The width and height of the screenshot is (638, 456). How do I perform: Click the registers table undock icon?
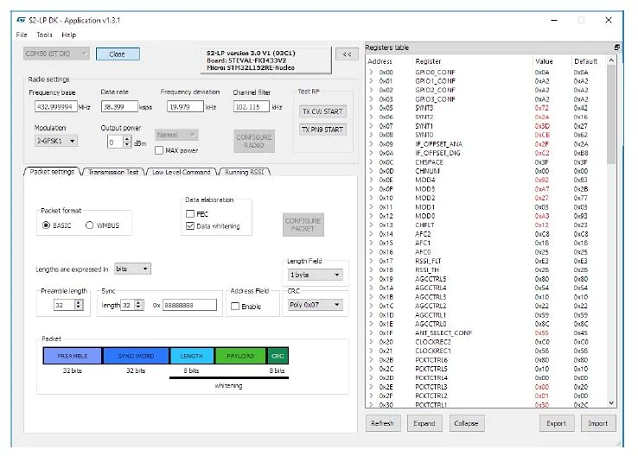(617, 47)
